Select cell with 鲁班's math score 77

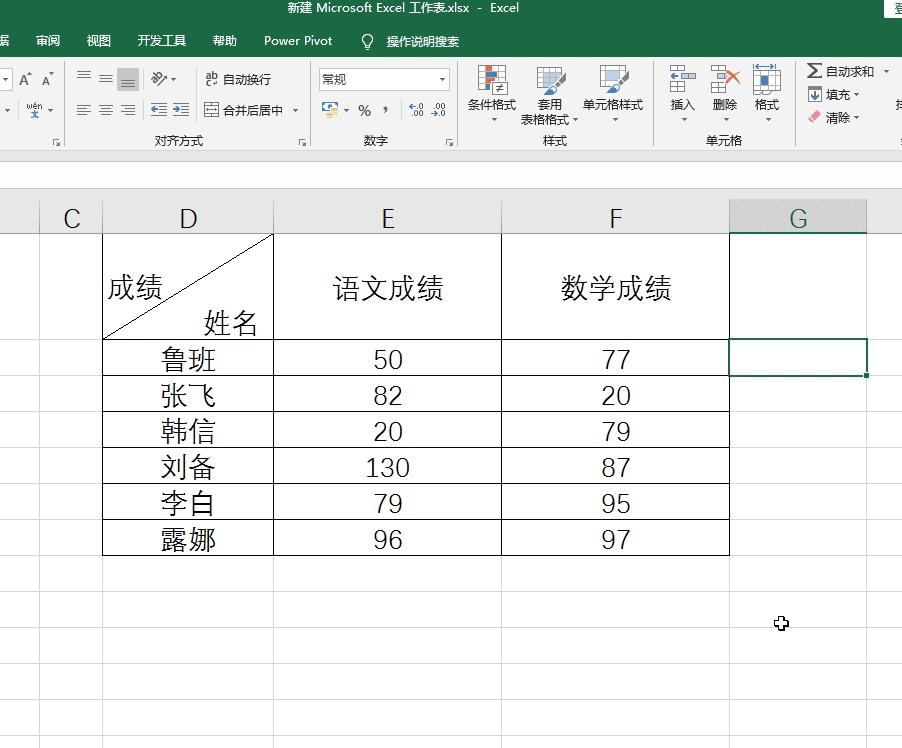pyautogui.click(x=615, y=359)
